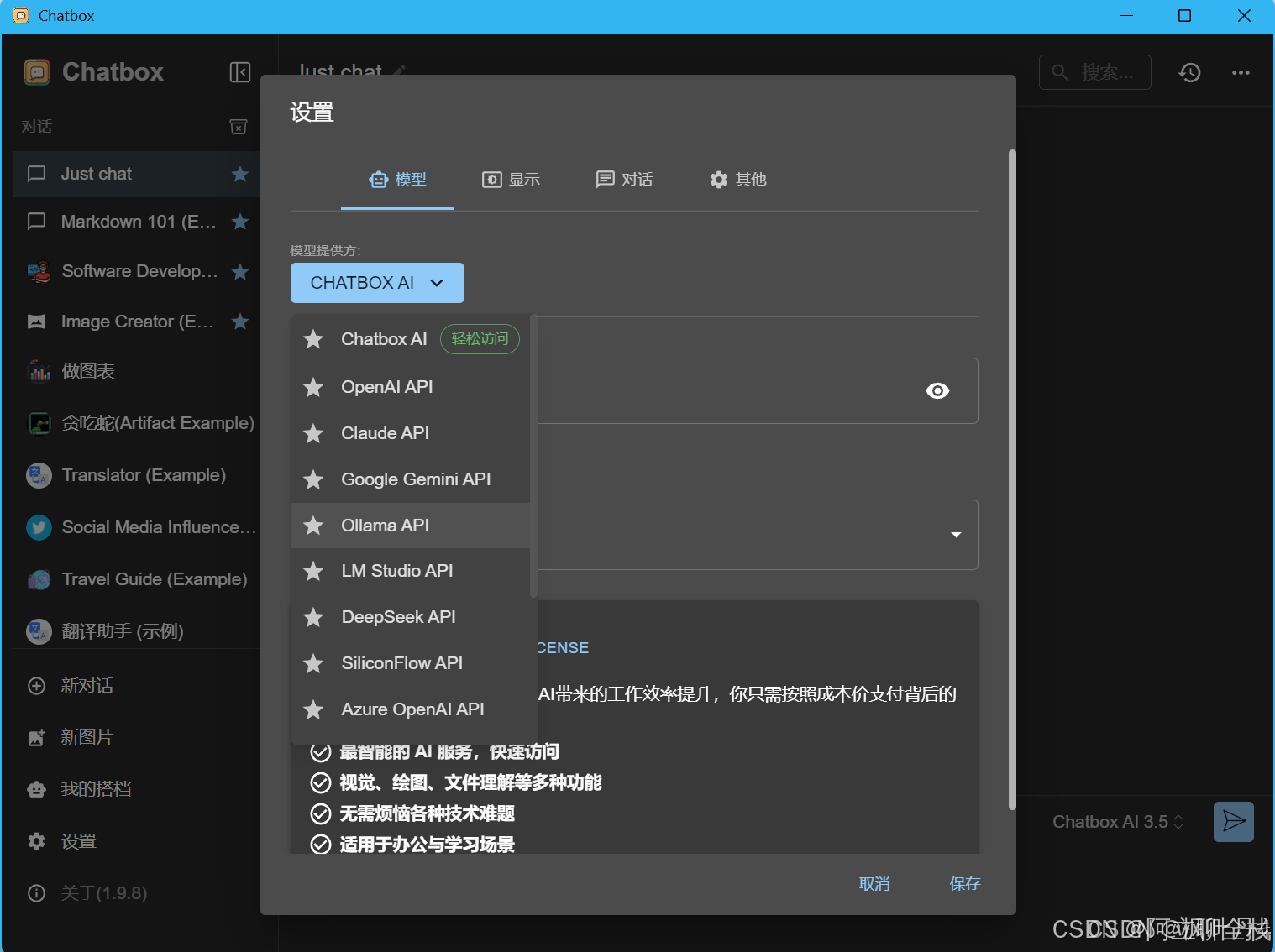Toggle license key visibility eye icon
Image resolution: width=1275 pixels, height=952 pixels.
click(937, 391)
